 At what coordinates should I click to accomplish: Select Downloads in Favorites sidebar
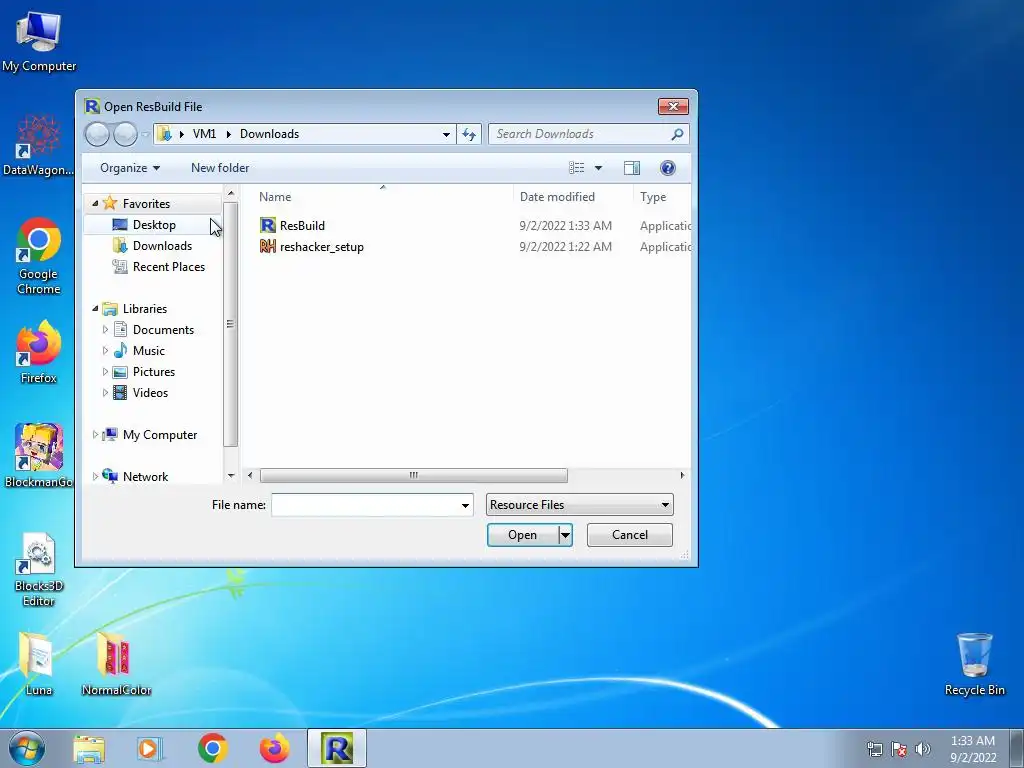coord(162,246)
